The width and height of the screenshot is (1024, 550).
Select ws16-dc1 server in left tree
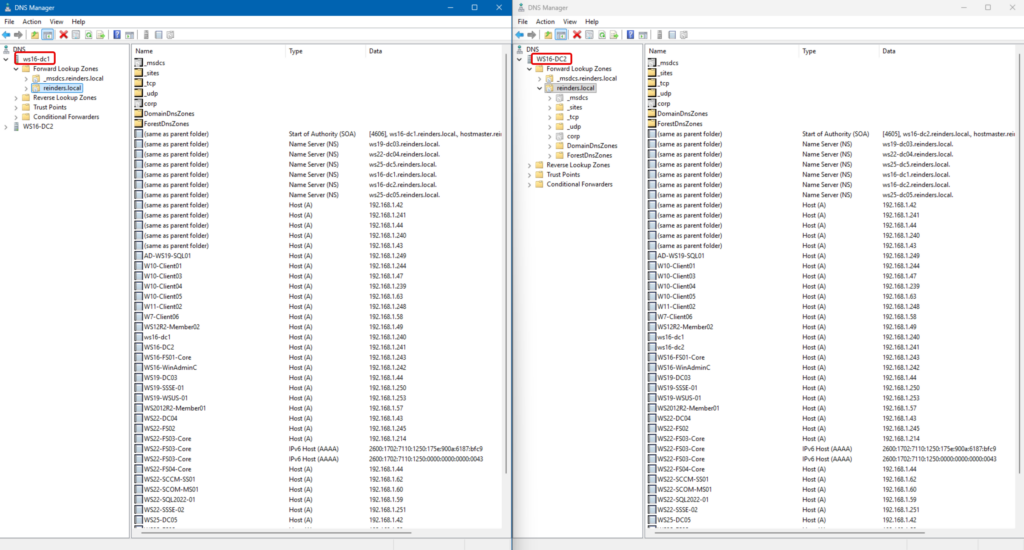[36, 59]
